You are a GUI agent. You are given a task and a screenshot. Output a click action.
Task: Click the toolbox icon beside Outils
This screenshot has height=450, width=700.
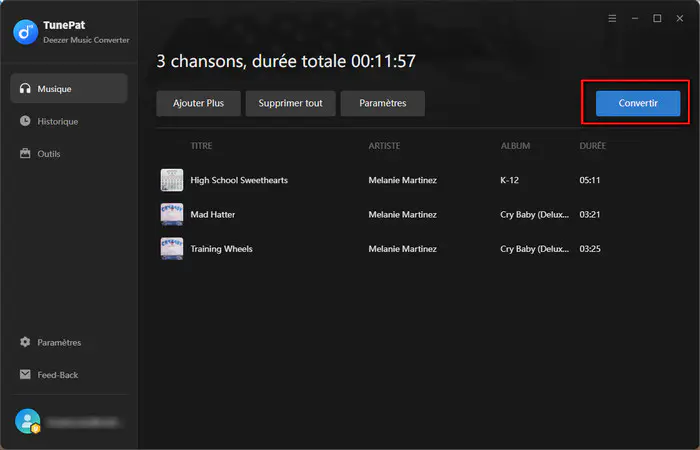click(25, 153)
